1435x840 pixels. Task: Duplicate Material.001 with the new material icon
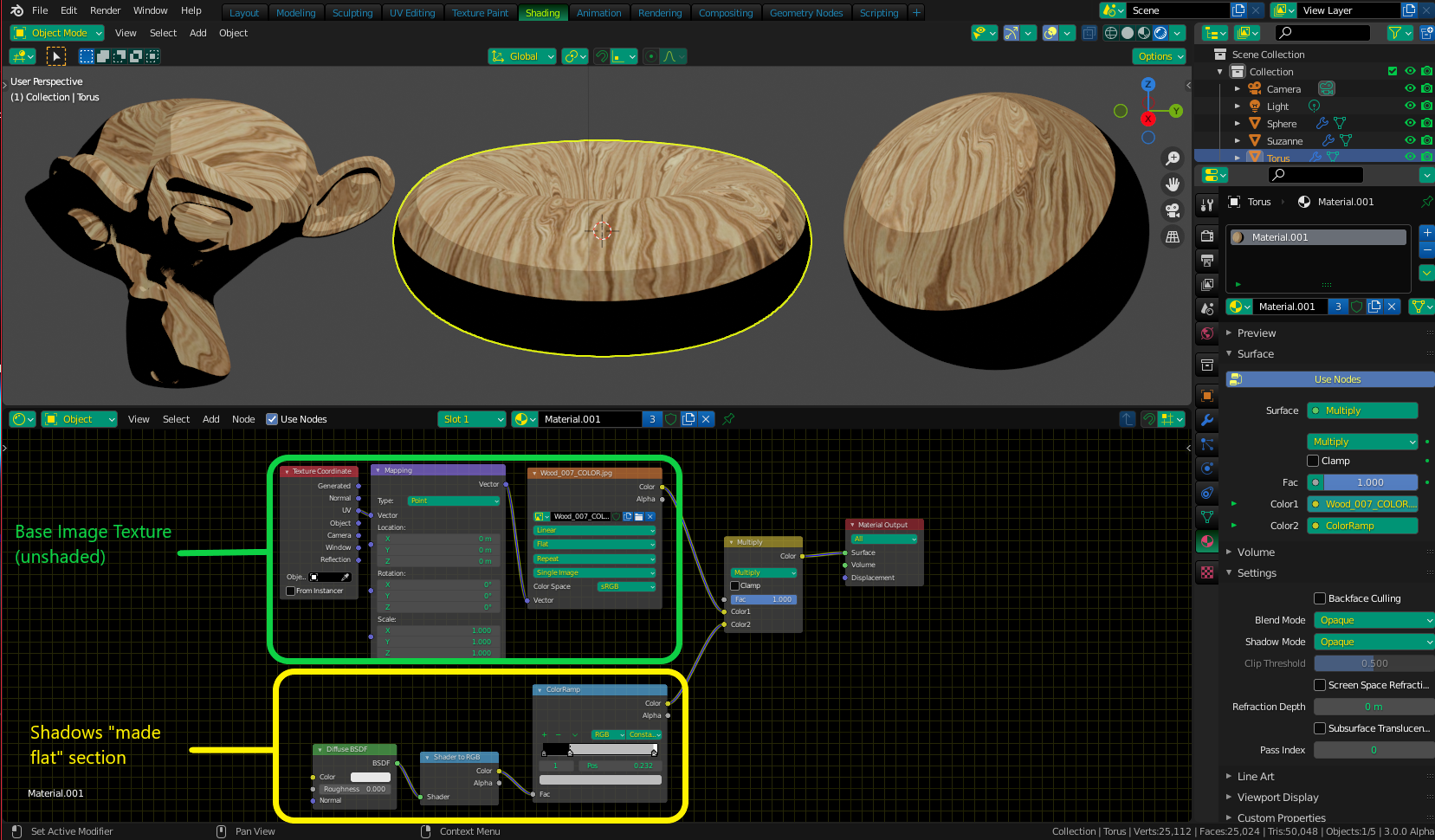(1374, 307)
